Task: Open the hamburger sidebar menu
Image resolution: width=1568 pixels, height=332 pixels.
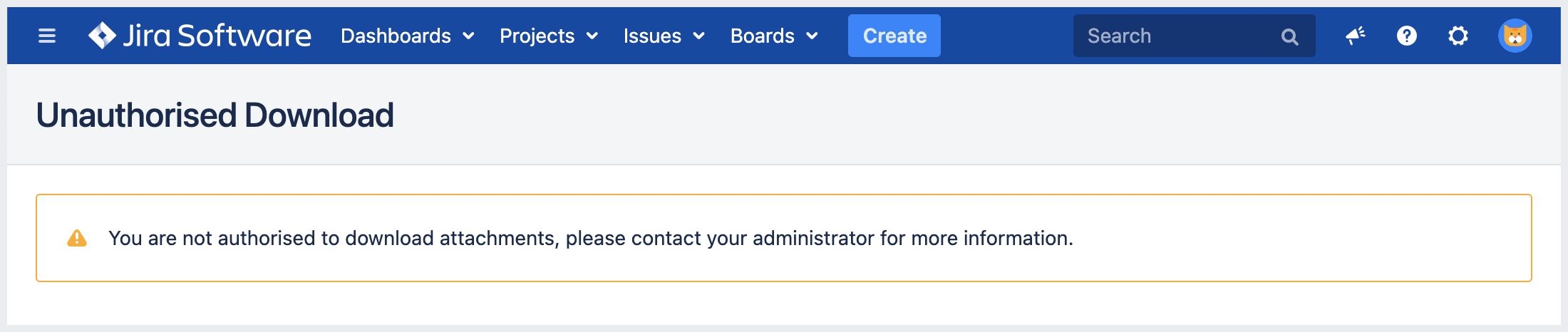Action: coord(47,36)
